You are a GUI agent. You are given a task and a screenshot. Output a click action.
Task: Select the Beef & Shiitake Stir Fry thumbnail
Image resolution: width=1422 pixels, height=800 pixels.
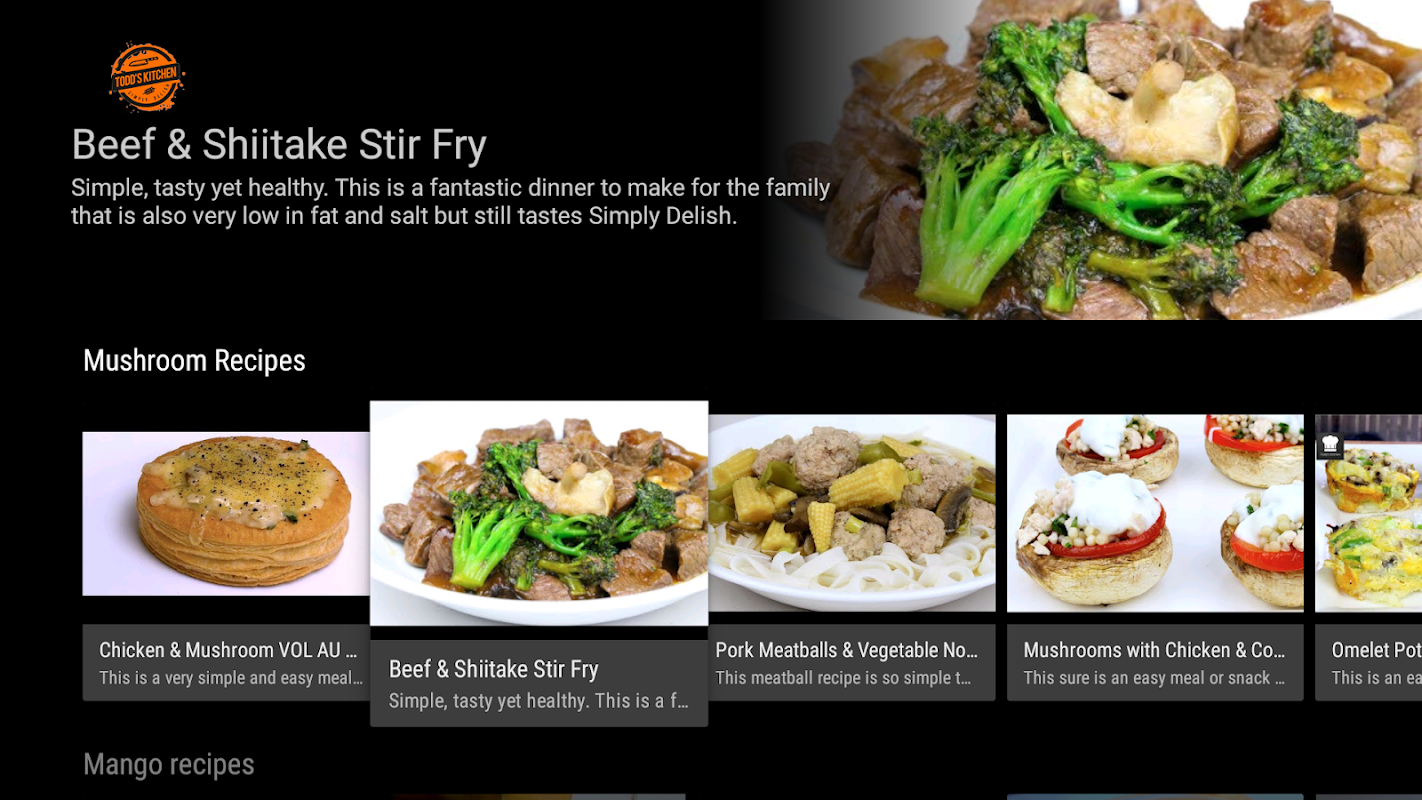pos(539,513)
